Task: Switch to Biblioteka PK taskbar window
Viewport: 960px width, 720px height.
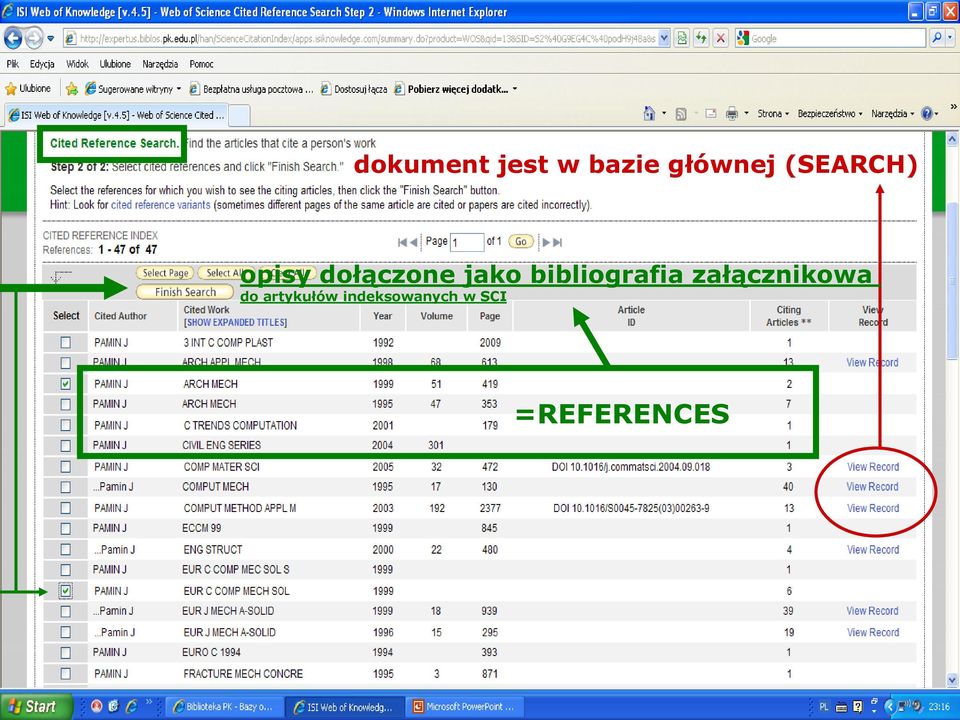Action: click(x=222, y=707)
